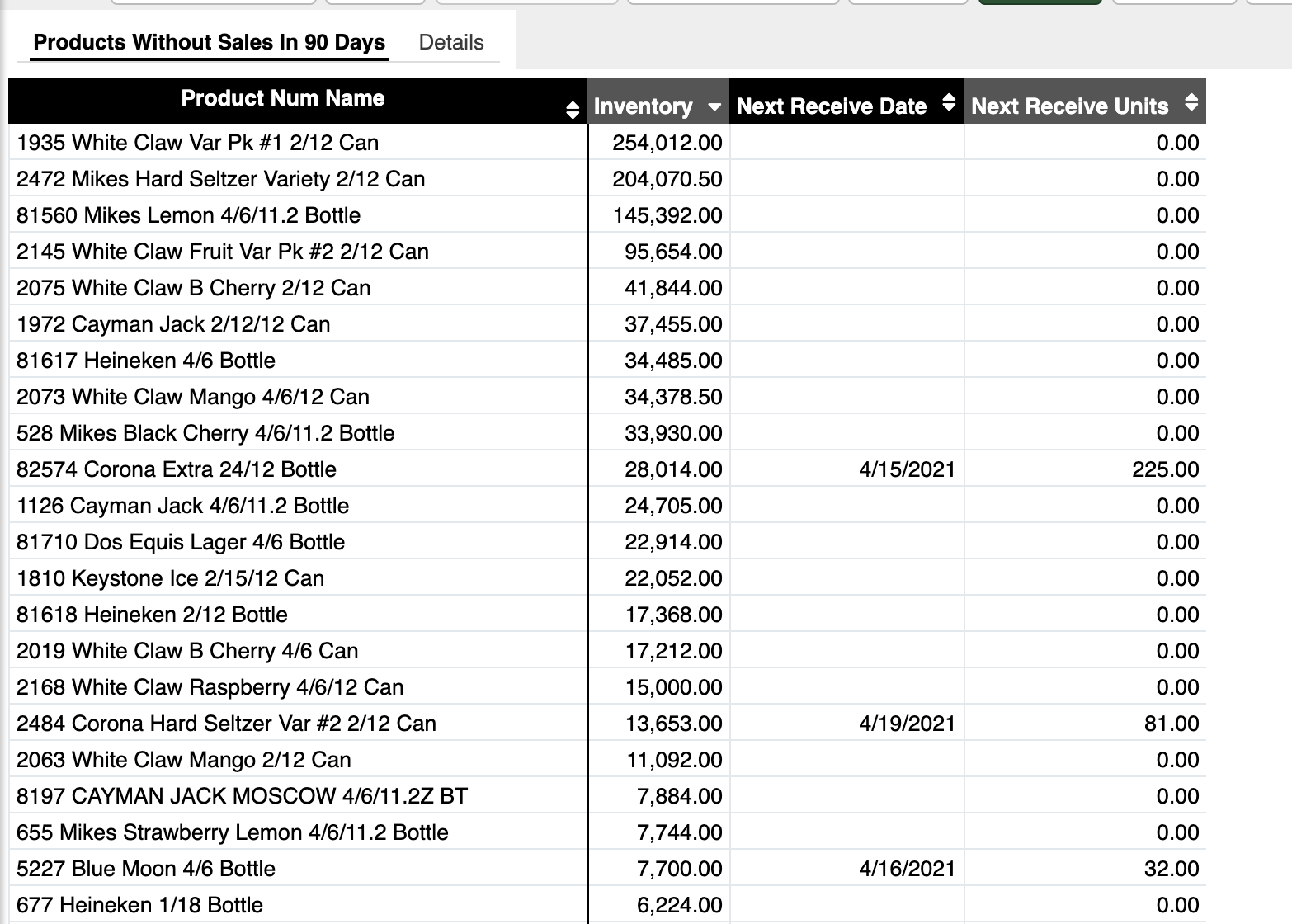Select row 81560 Mikes Lemon 4/6/11.2 Bottle
1292x924 pixels.
point(607,215)
